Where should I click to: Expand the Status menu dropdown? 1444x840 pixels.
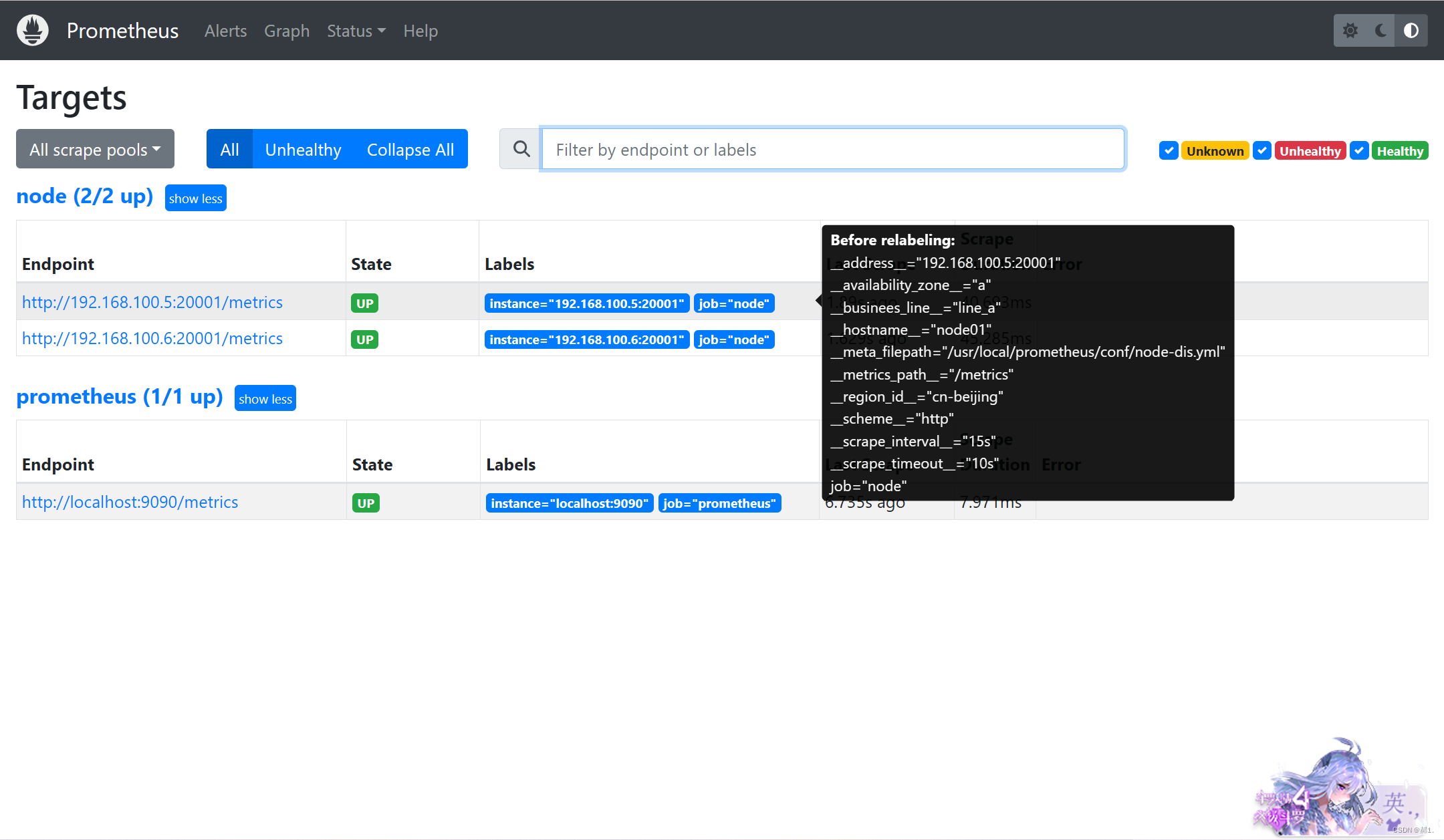[x=356, y=31]
